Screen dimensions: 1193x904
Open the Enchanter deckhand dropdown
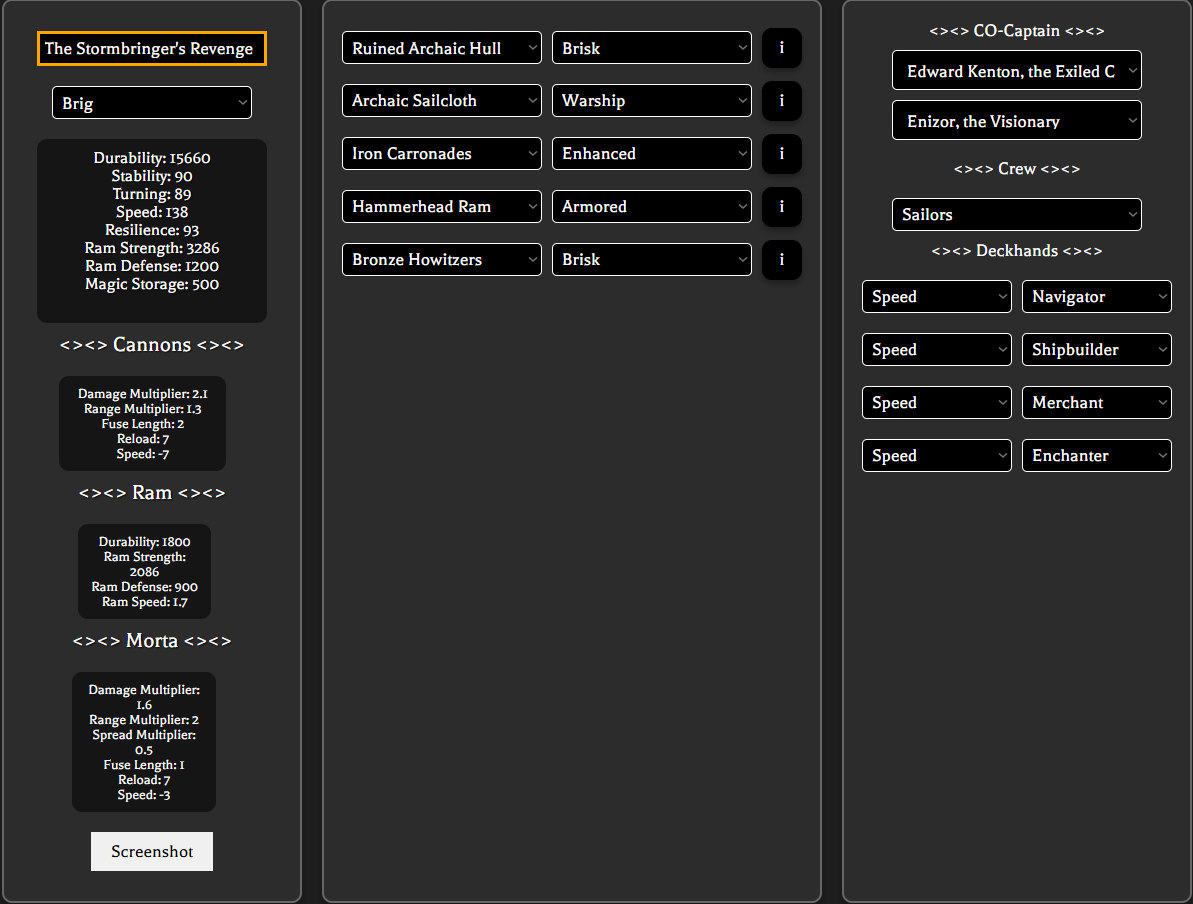(x=1097, y=456)
